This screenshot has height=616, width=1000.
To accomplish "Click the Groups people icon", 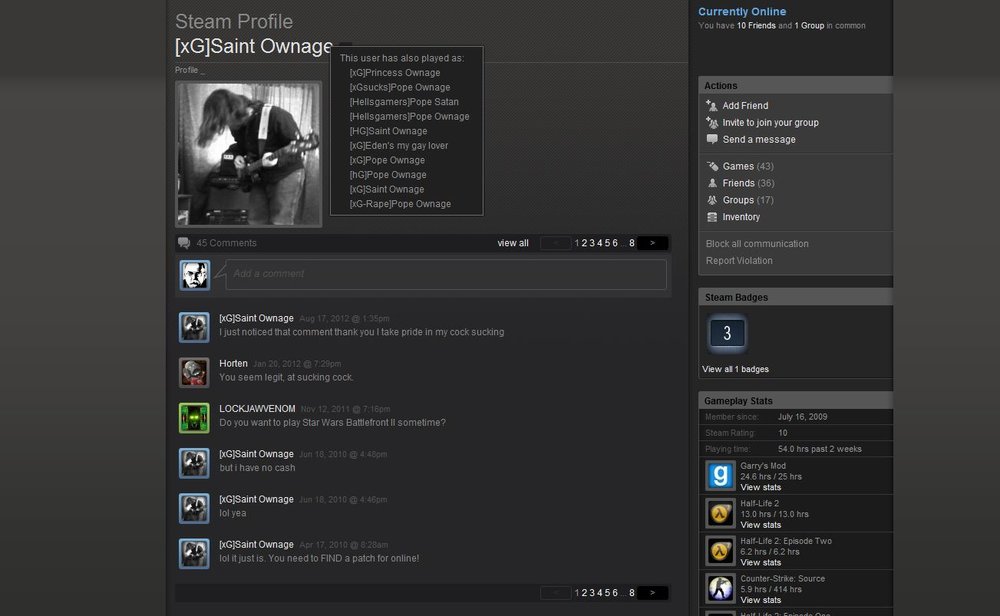I will tap(712, 200).
